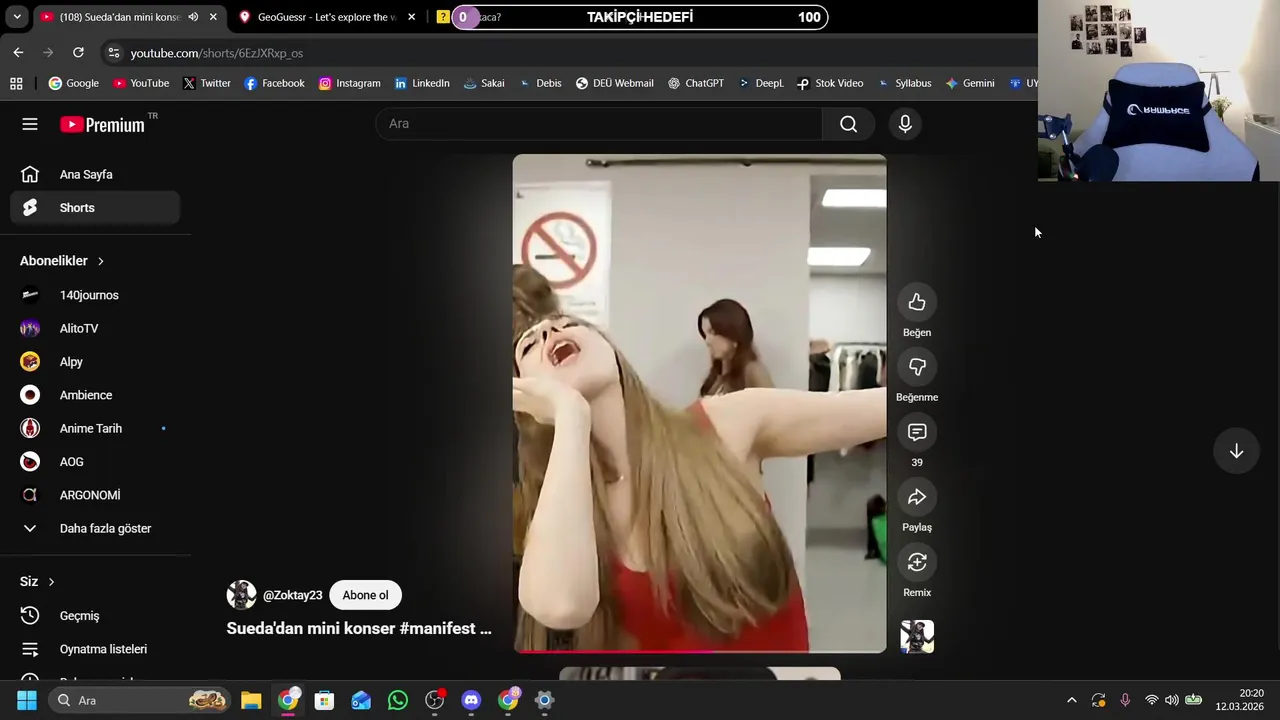
Task: Close the GeoGuessr tab
Action: click(411, 17)
